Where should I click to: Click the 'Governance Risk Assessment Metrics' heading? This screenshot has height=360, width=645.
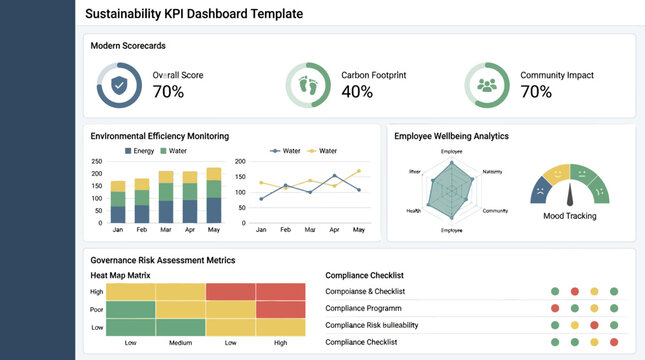click(163, 260)
